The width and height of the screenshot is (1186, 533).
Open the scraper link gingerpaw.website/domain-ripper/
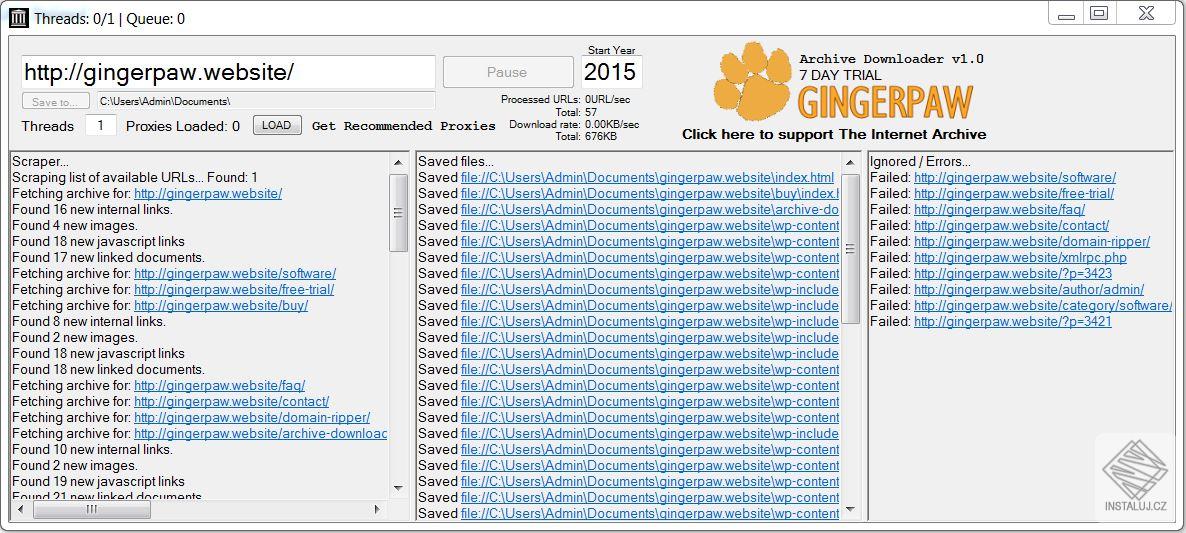coord(253,417)
